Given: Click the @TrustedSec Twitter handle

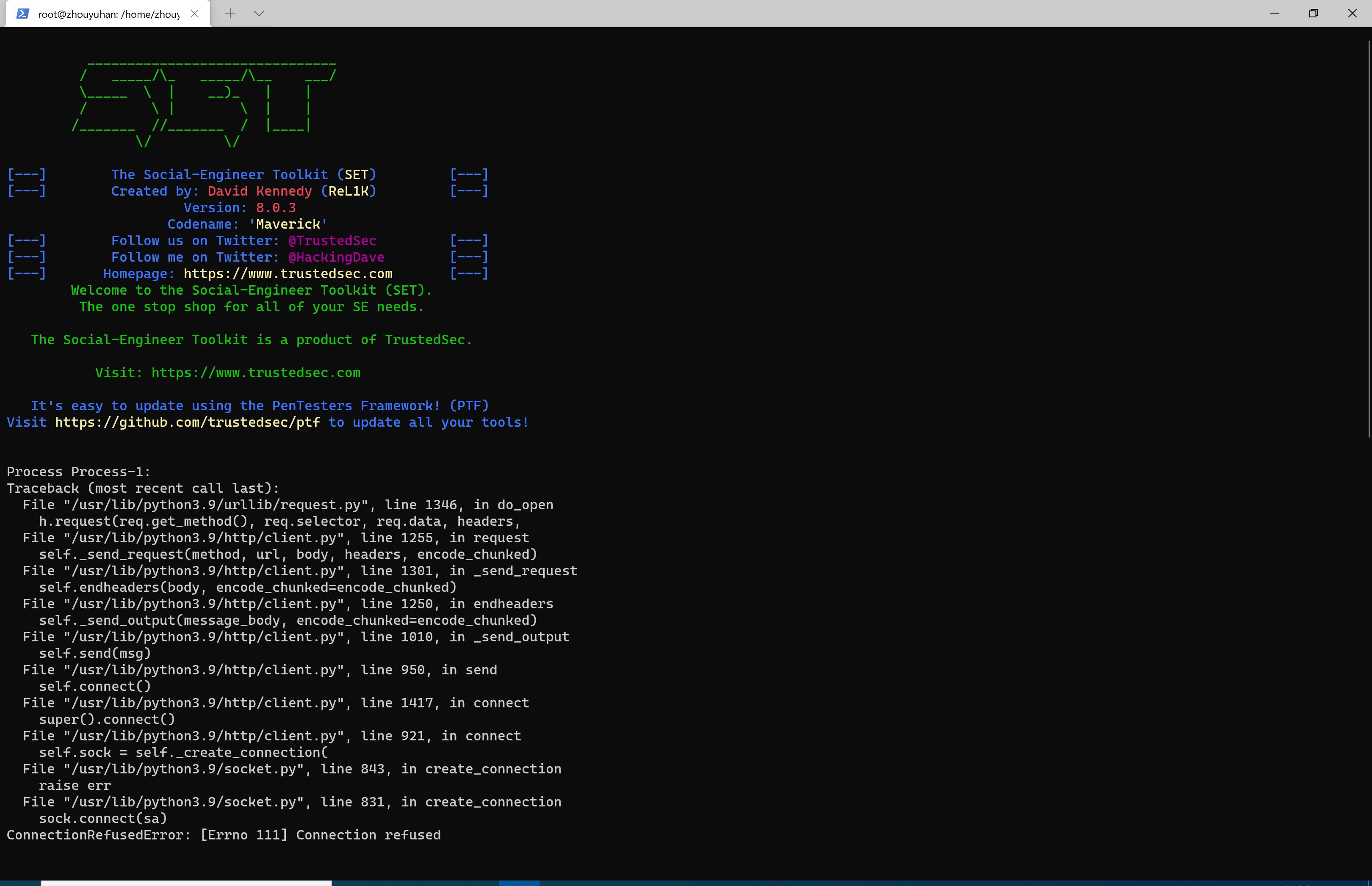Looking at the screenshot, I should (x=332, y=240).
